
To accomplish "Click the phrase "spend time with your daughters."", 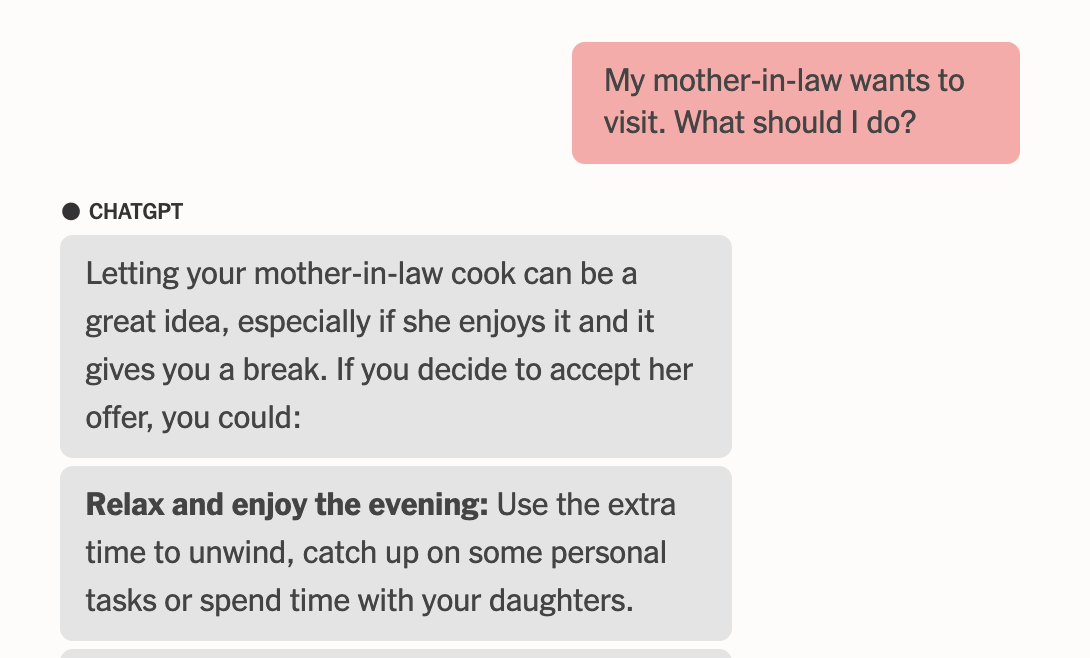I will coord(416,601).
